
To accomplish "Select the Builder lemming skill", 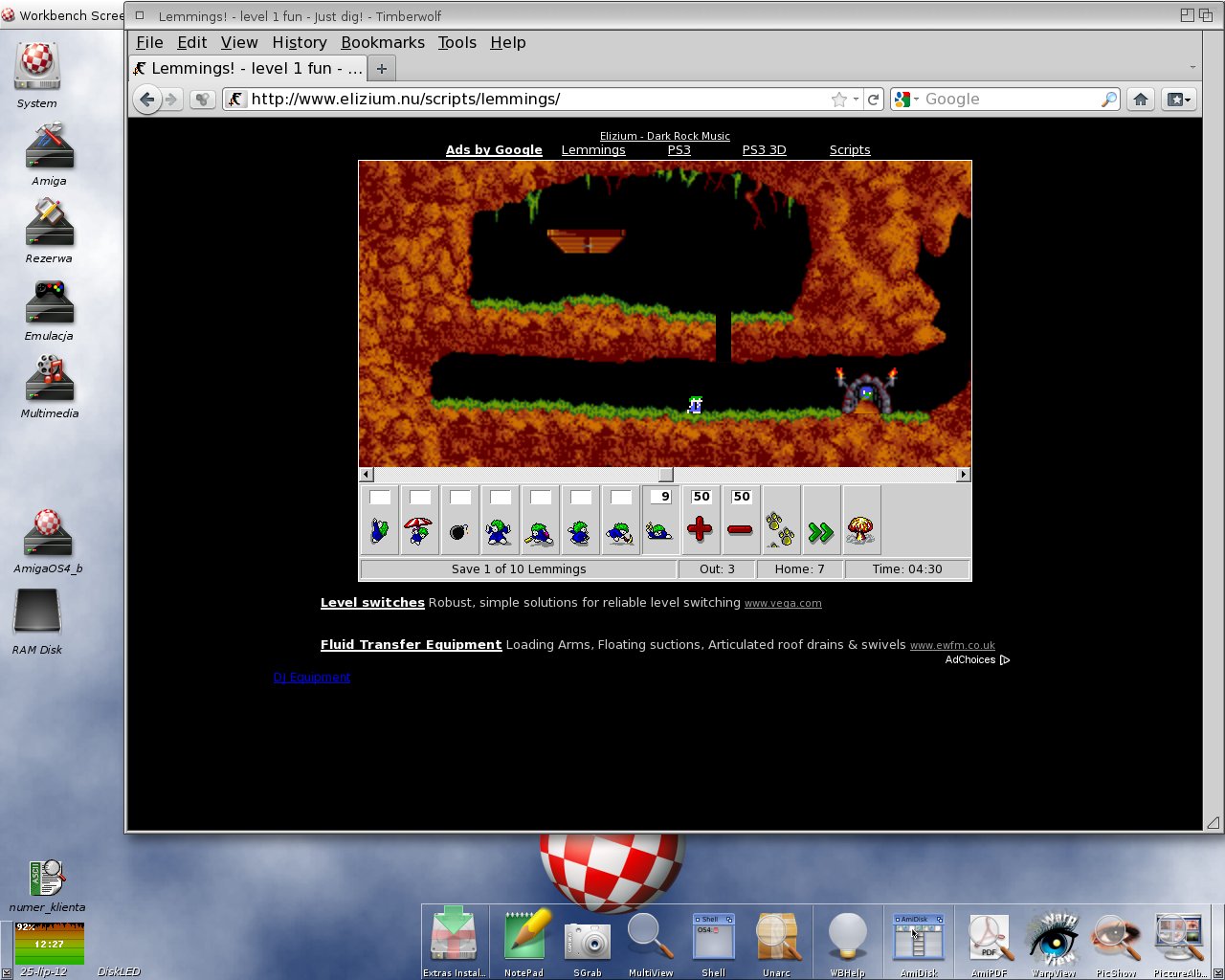I will coord(541,519).
